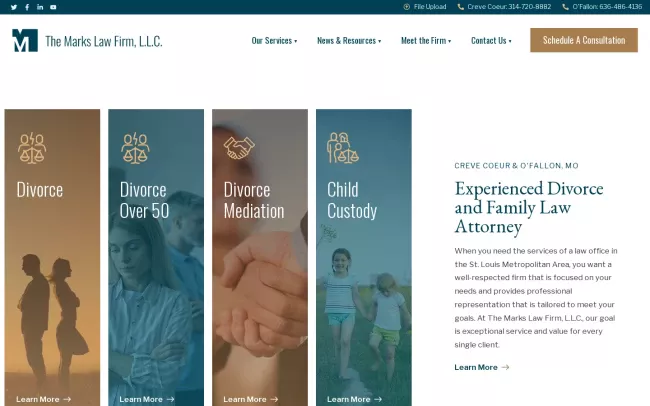
Task: Call the O'Fallon phone number
Action: 602,7
